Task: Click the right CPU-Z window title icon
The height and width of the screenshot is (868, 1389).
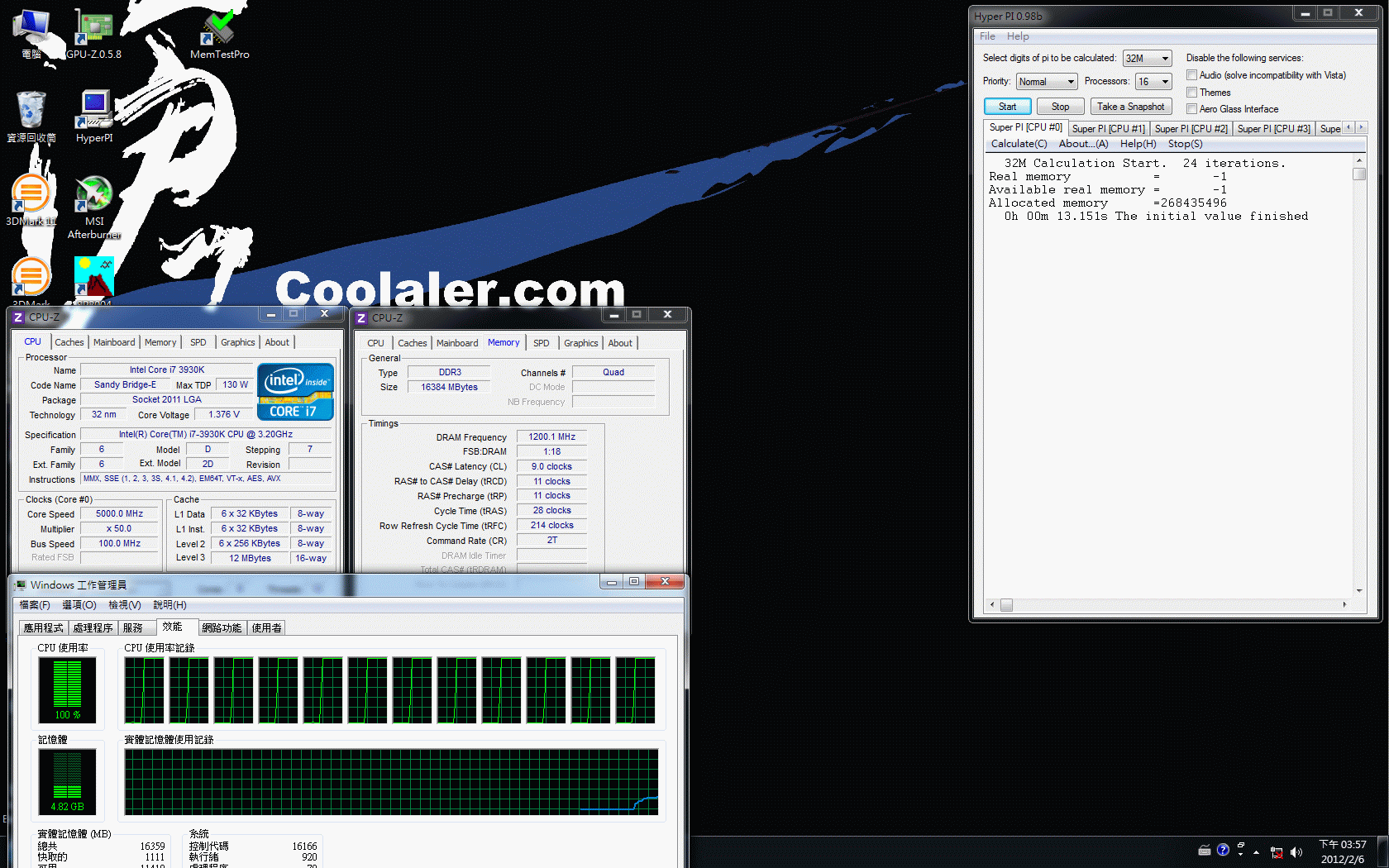Action: [x=361, y=318]
